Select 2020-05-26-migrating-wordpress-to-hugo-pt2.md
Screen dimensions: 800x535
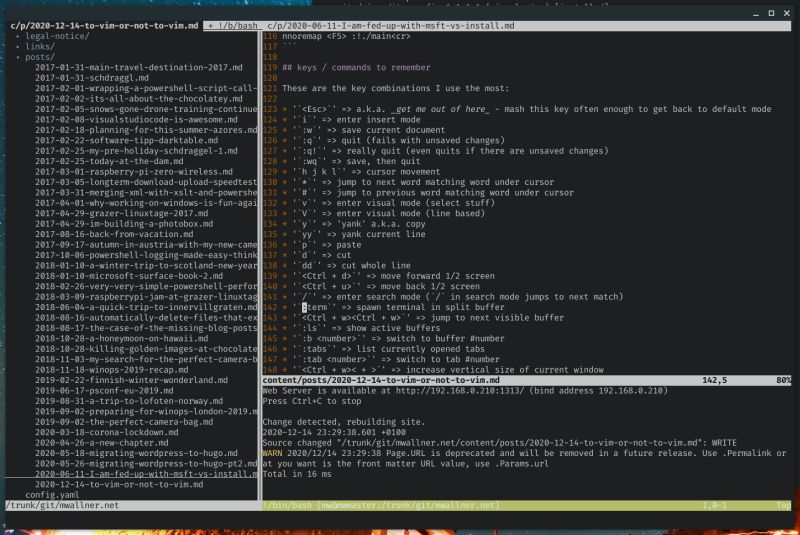click(146, 464)
